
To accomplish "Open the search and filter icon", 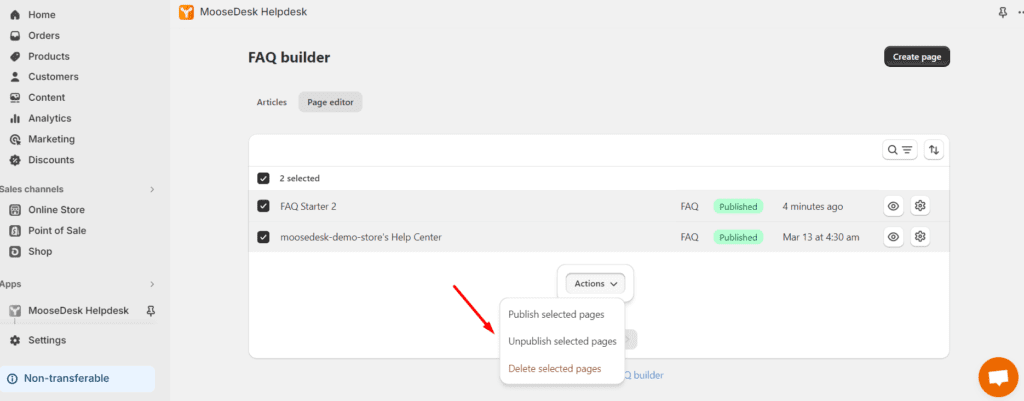I will coord(899,150).
